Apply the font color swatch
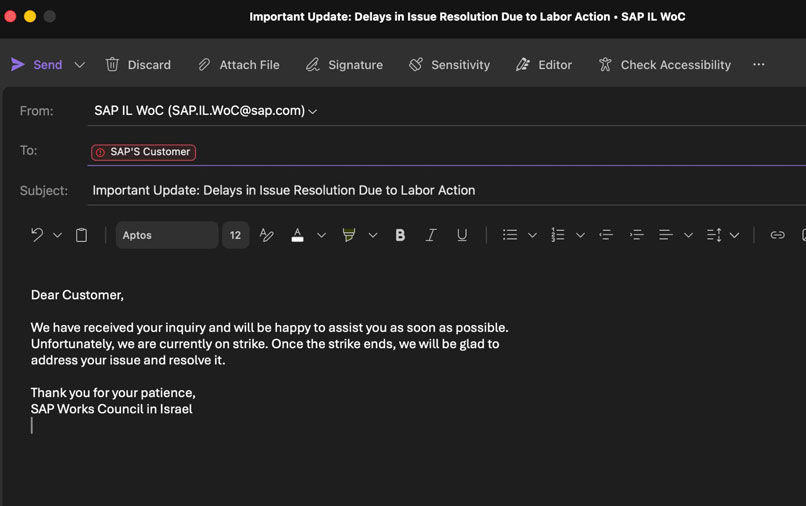Screen dimensions: 806x506 pos(297,235)
